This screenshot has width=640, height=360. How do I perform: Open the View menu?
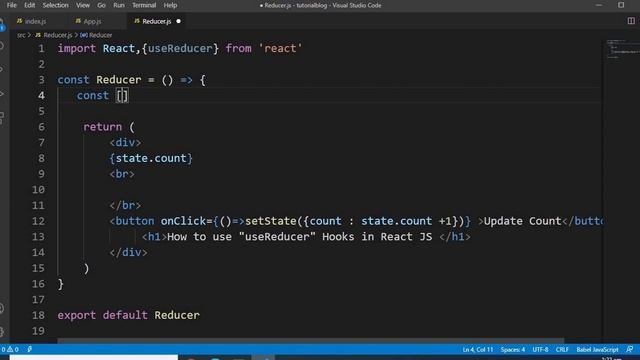tap(83, 5)
